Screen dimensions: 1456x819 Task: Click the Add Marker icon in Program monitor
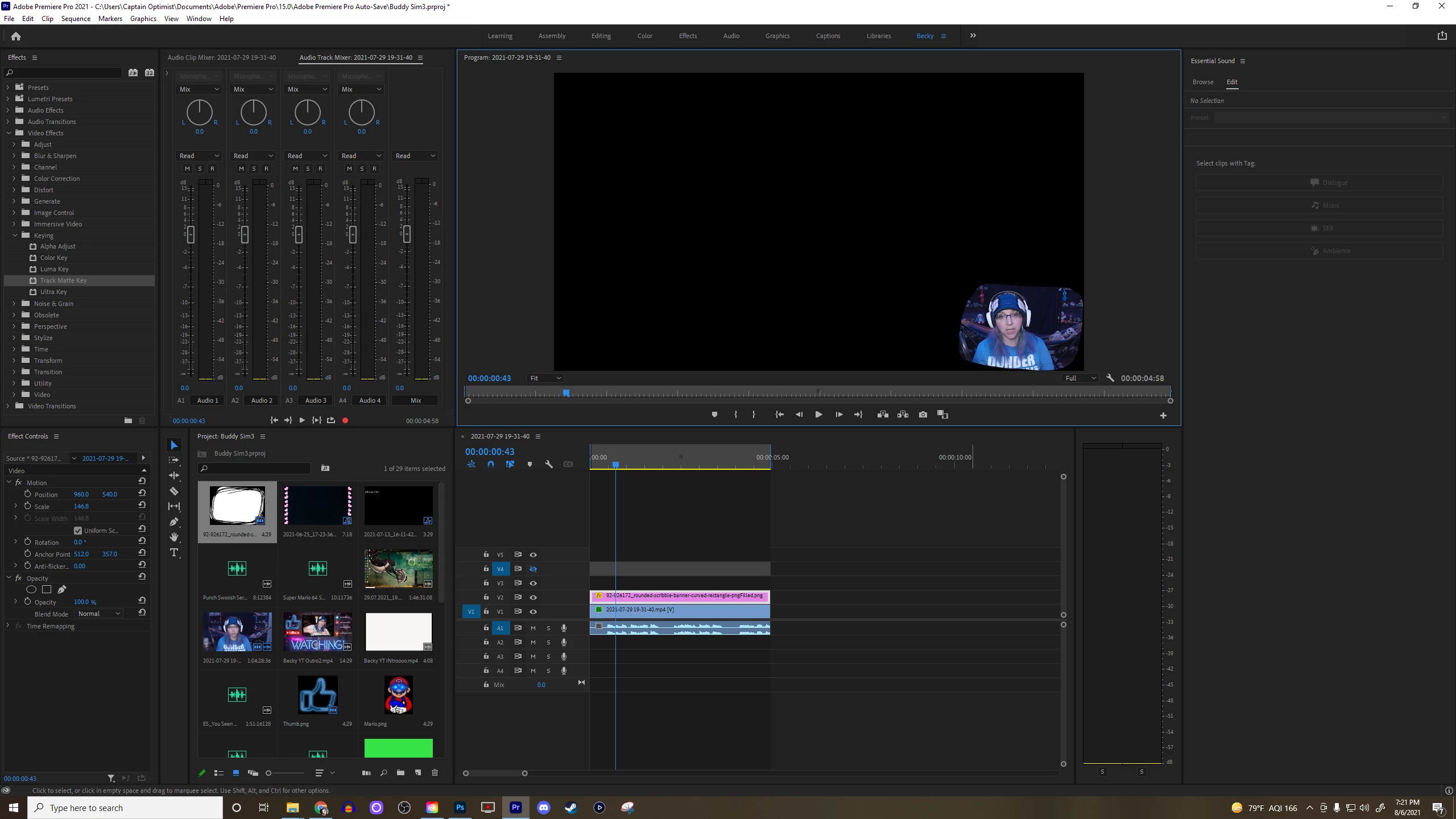point(714,415)
